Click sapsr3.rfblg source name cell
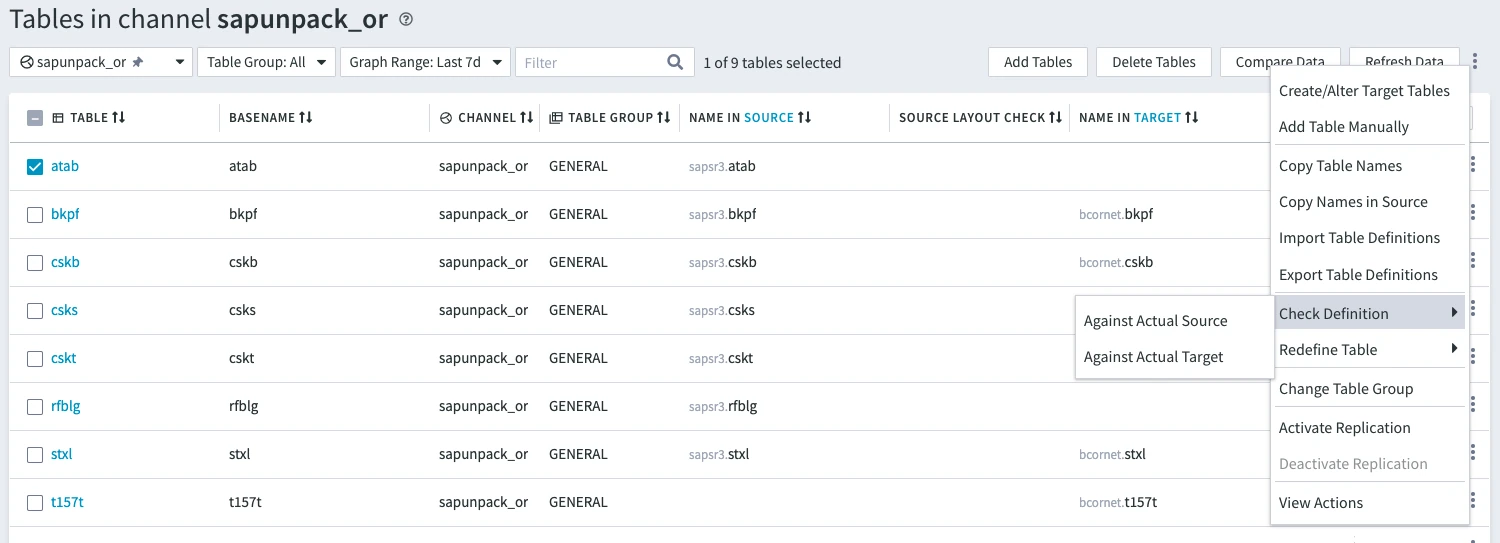The height and width of the screenshot is (543, 1500). (x=723, y=406)
